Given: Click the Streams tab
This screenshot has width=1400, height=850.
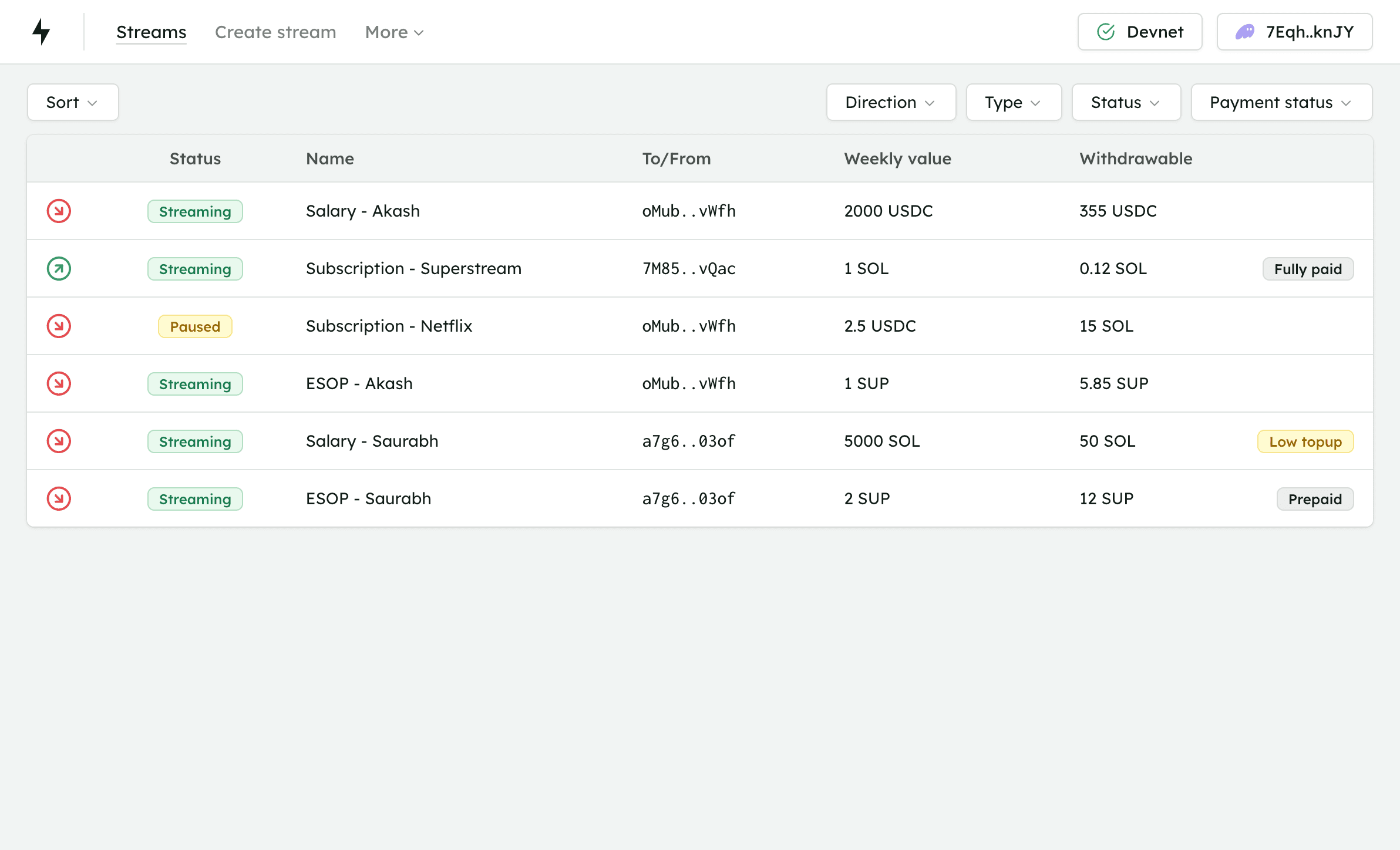Looking at the screenshot, I should (x=152, y=32).
